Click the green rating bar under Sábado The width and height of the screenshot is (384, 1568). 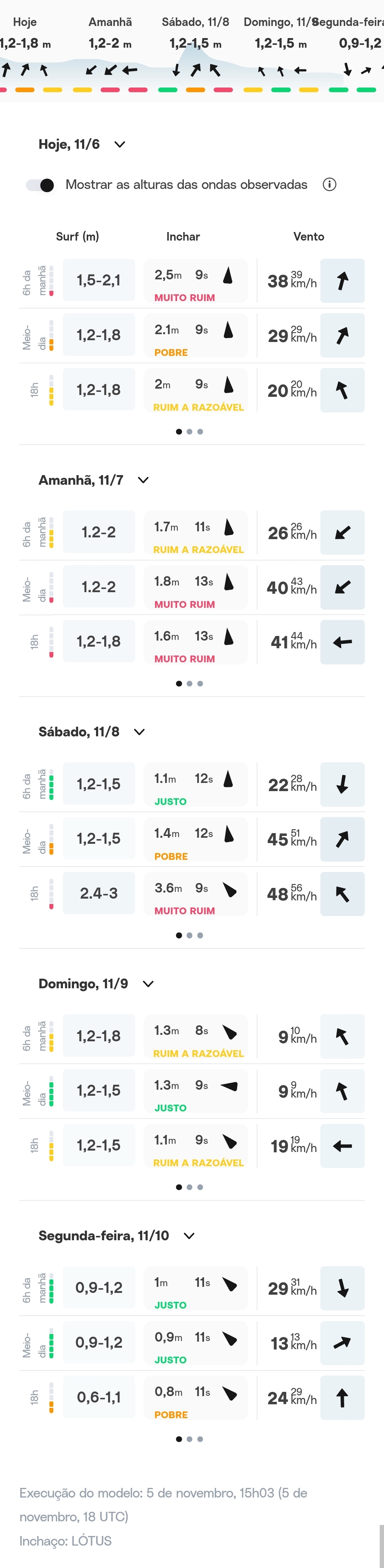coord(167,89)
